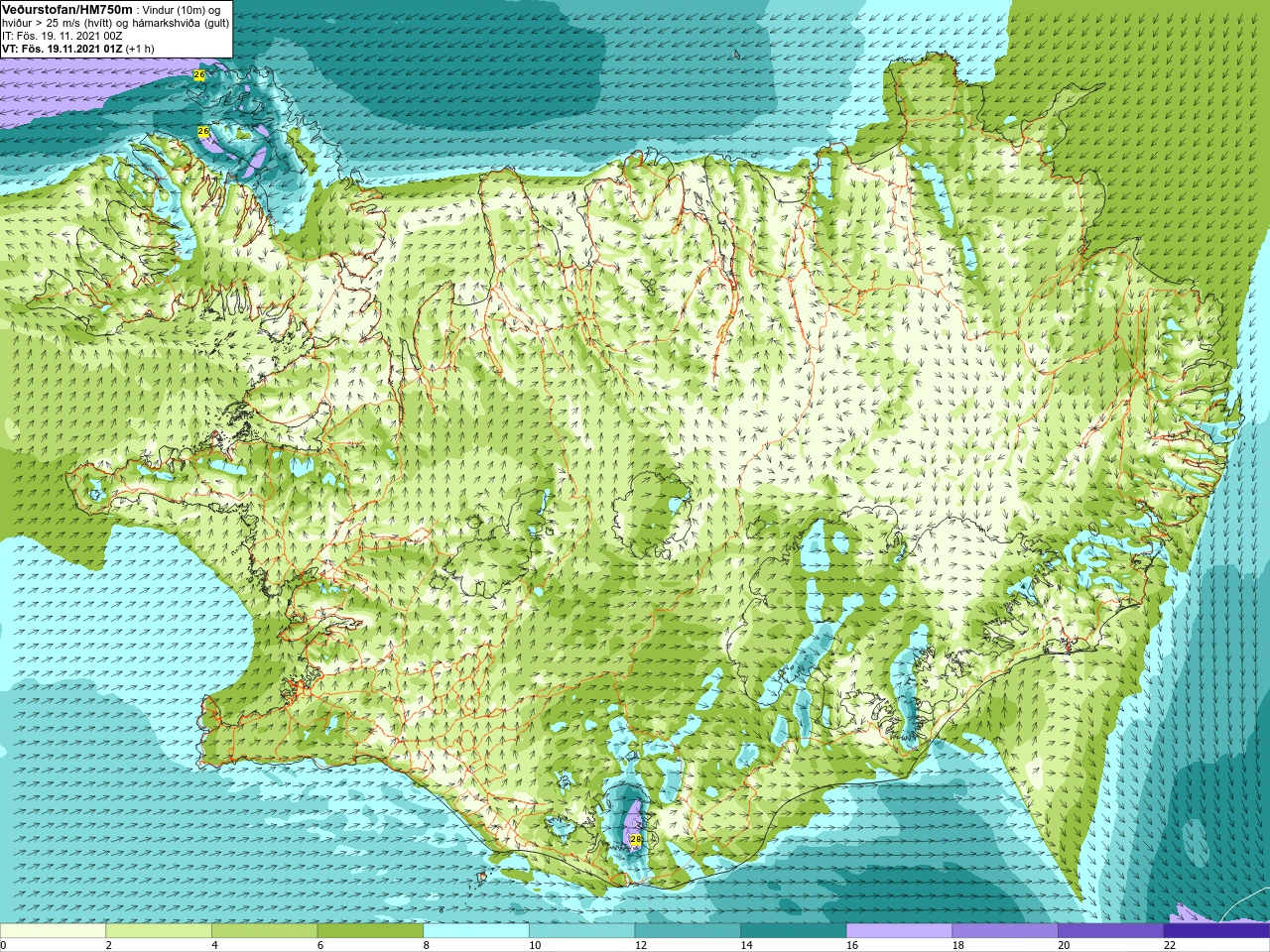Click the scale label 2
Image resolution: width=1270 pixels, height=952 pixels.
click(x=109, y=945)
